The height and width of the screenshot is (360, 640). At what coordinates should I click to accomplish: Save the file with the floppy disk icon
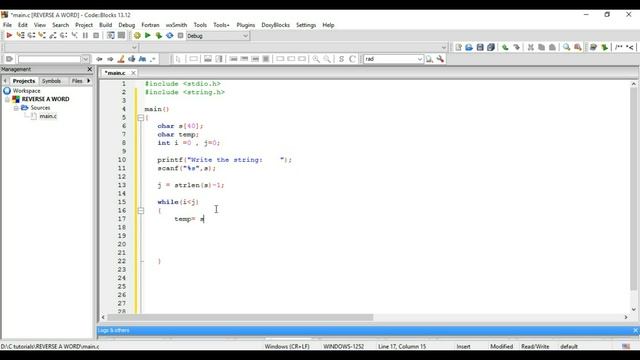(480, 47)
